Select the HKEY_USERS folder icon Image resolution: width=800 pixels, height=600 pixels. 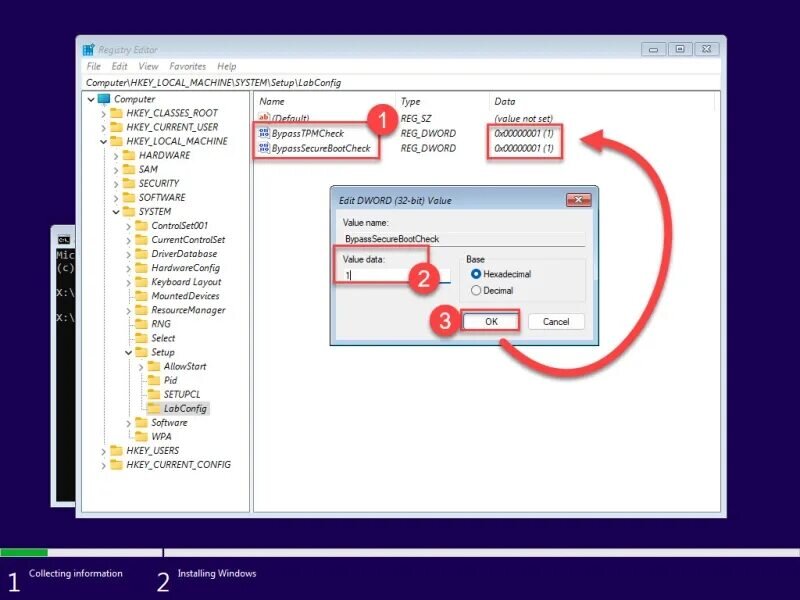pyautogui.click(x=116, y=451)
